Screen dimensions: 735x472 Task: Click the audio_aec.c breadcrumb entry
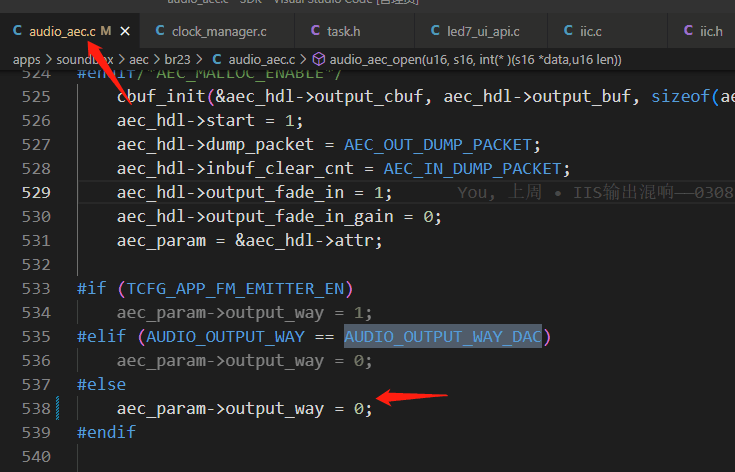click(262, 60)
